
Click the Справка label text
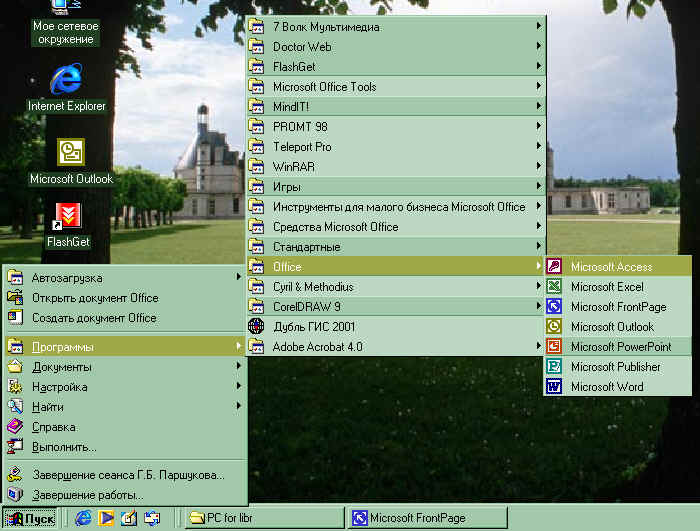(54, 427)
